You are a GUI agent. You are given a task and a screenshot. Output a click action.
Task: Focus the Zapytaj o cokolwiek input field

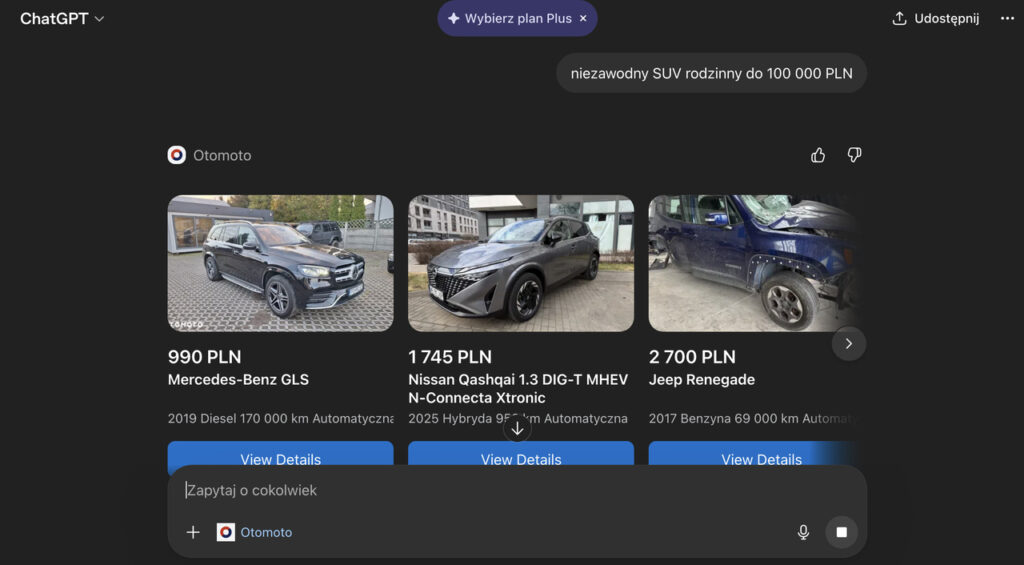click(500, 490)
